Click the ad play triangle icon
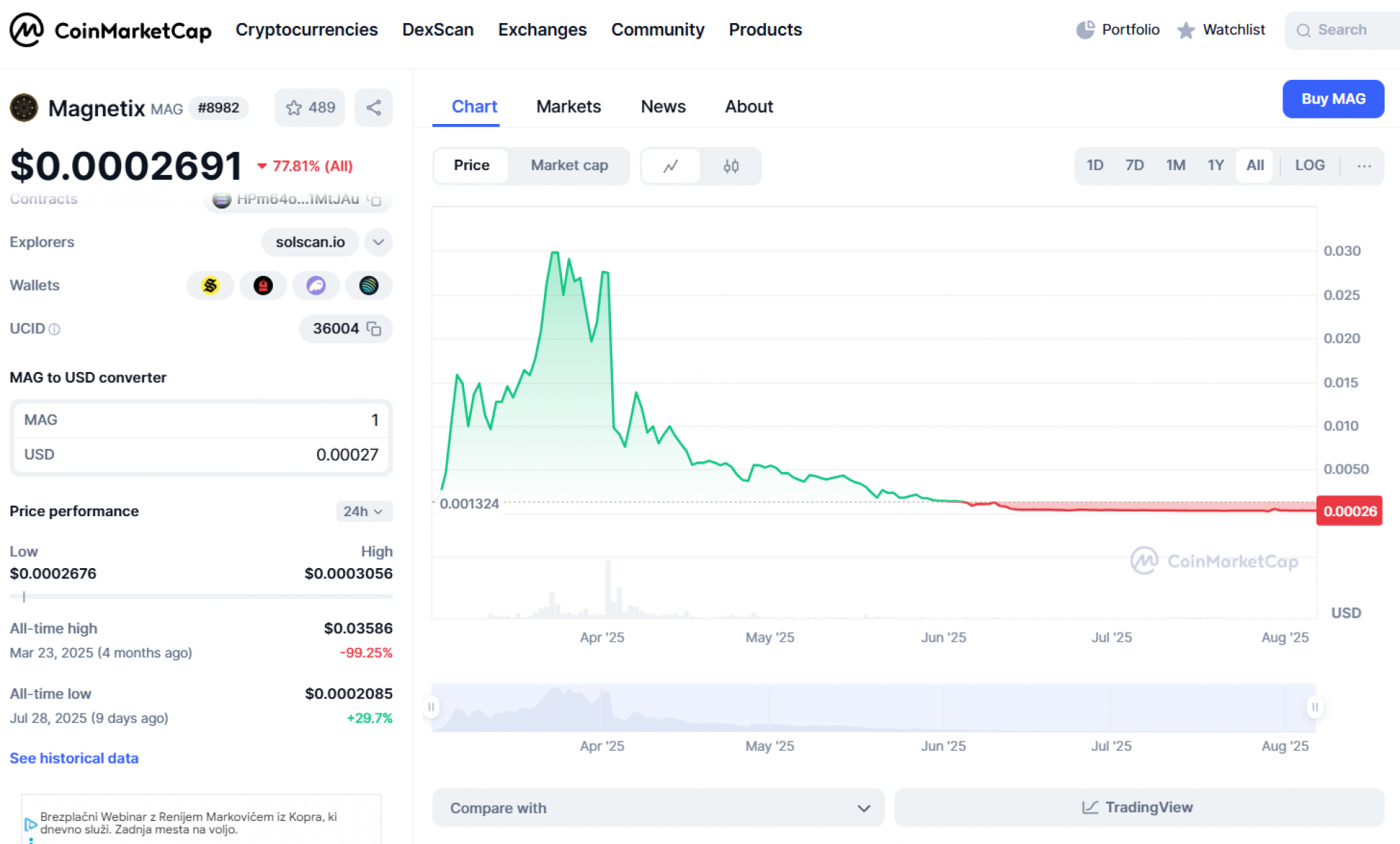The width and height of the screenshot is (1400, 844). pyautogui.click(x=30, y=824)
